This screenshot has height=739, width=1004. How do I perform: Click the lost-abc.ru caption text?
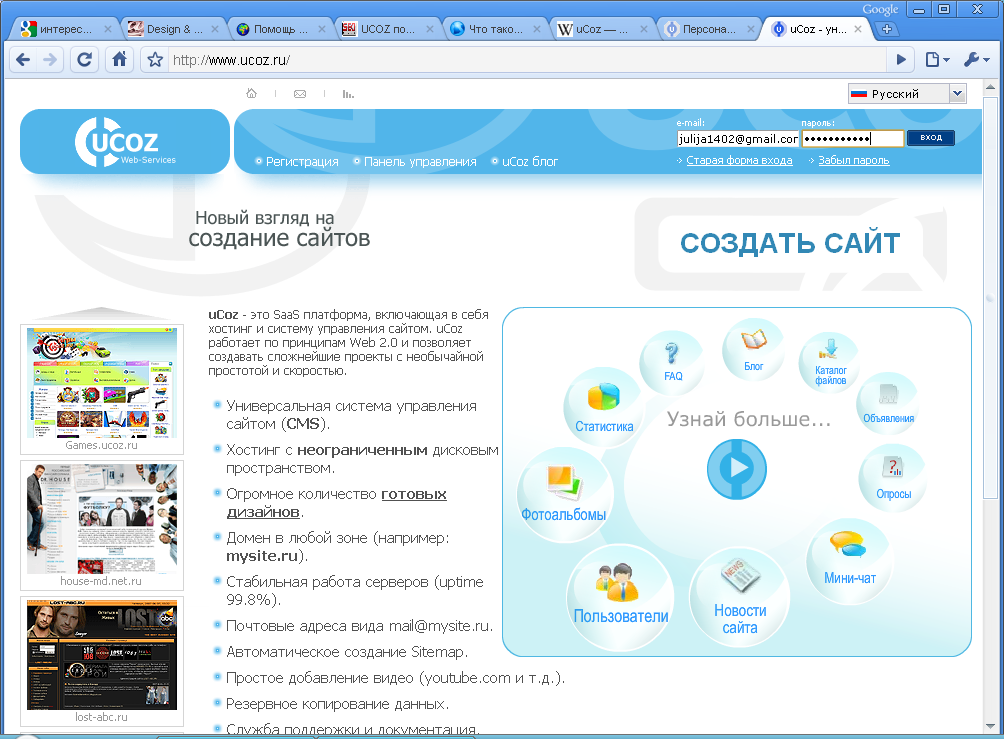click(x=101, y=717)
